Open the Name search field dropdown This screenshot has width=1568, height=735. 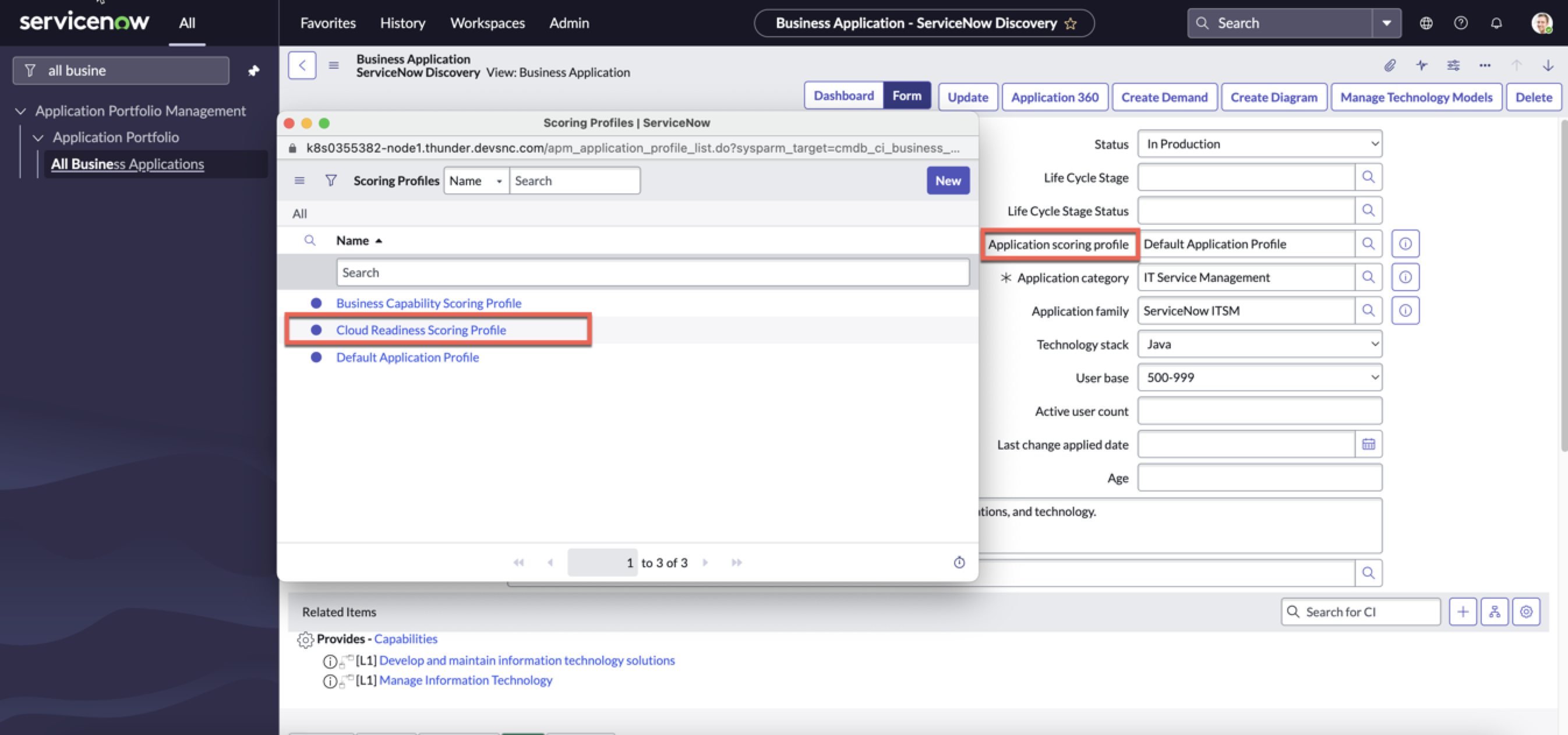coord(476,181)
